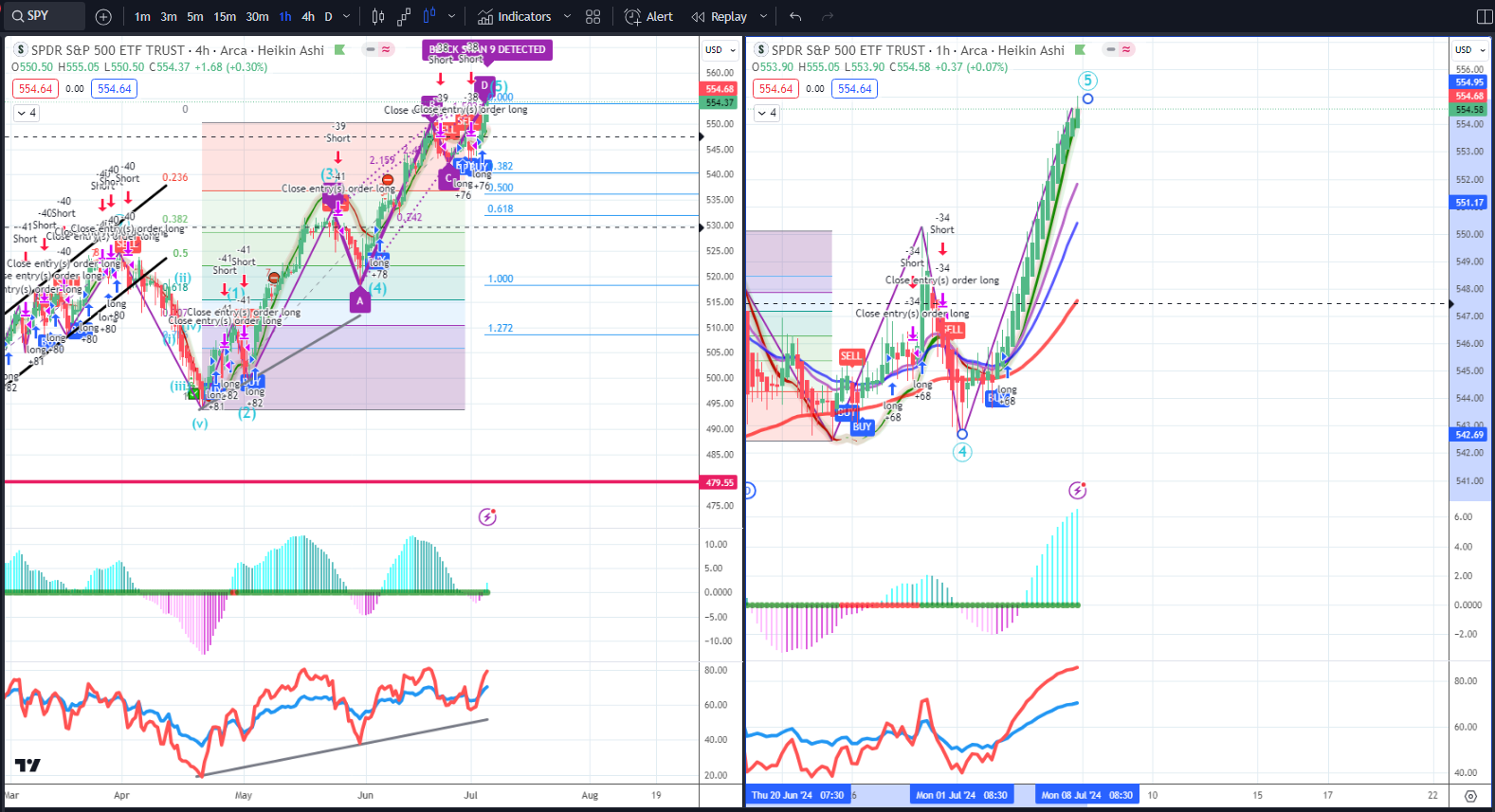Click the green flag on the 4h chart
This screenshot has height=812, width=1495.
339,50
